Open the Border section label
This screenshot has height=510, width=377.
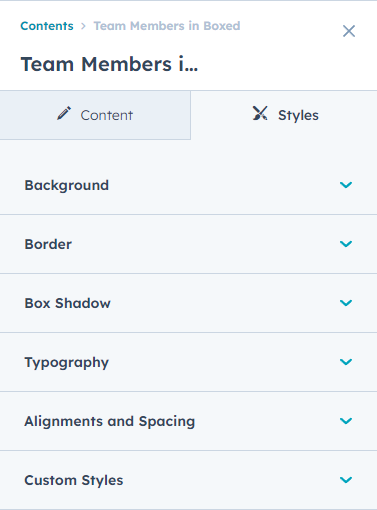tap(48, 244)
